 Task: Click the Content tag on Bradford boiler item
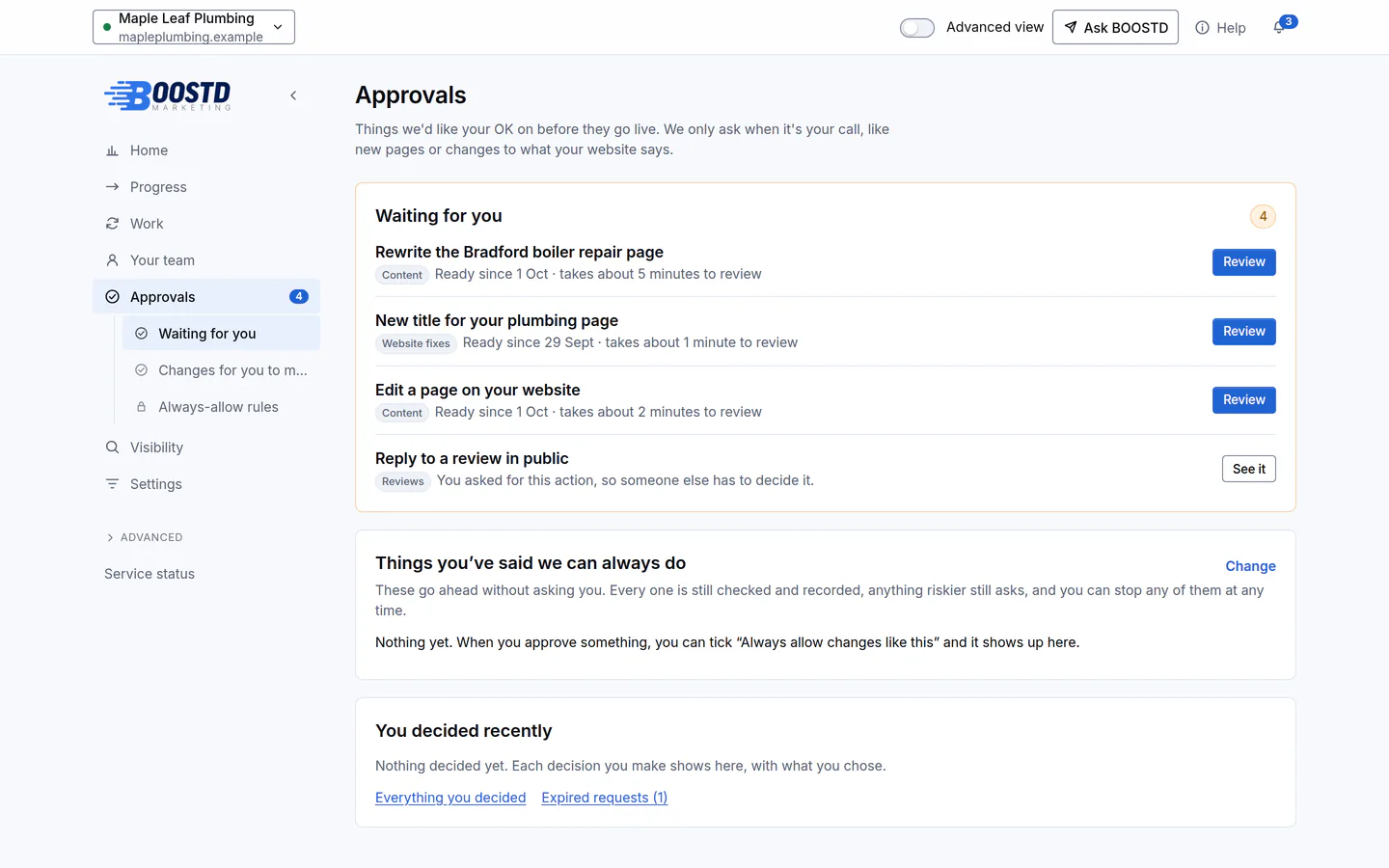(x=402, y=275)
